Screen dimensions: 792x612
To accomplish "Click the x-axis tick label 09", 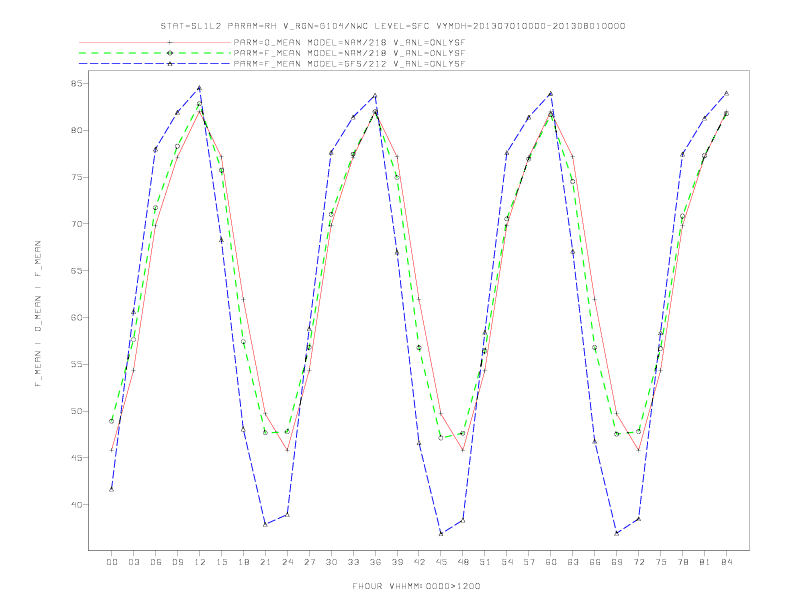I will [177, 562].
